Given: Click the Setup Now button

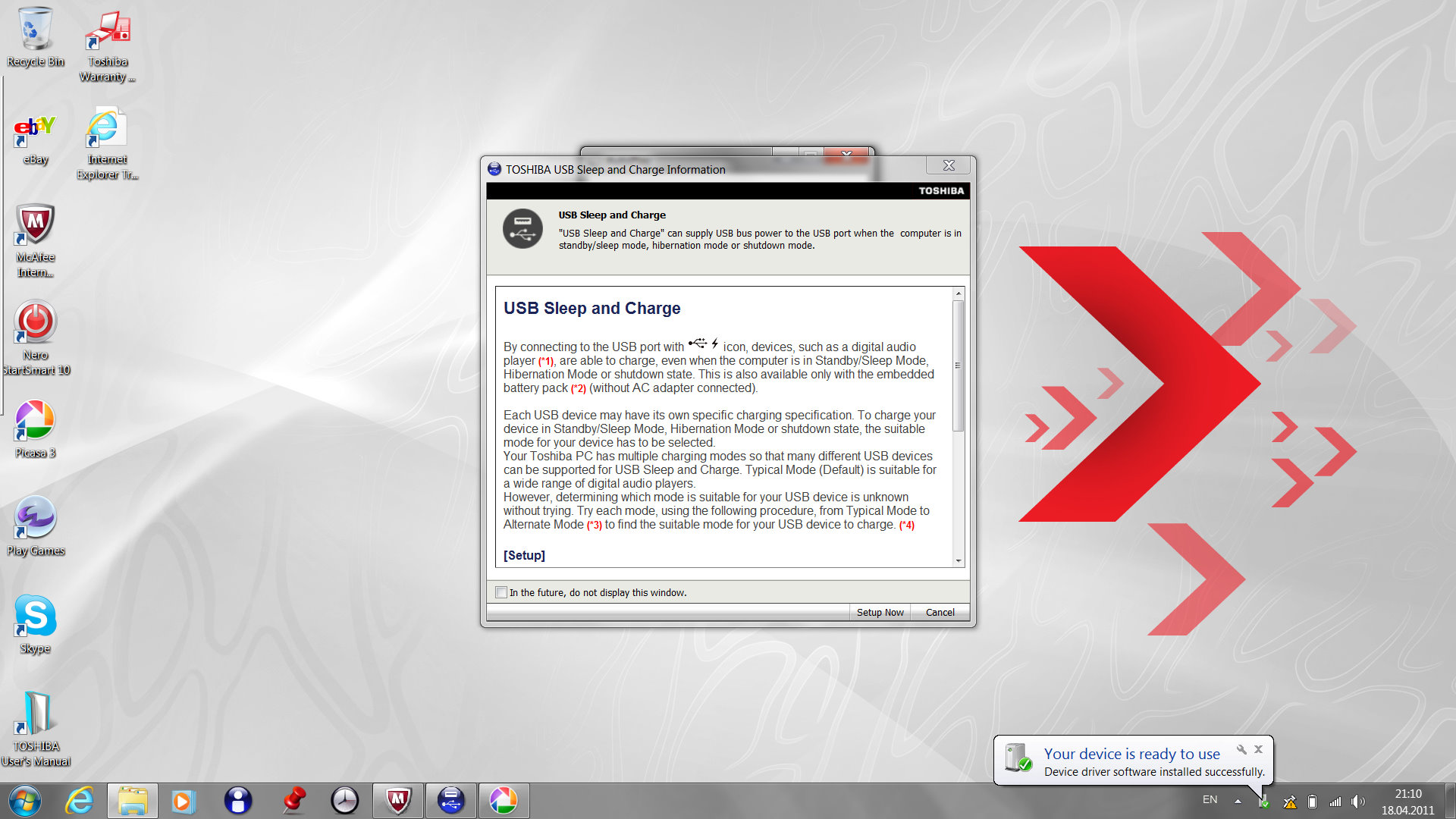Looking at the screenshot, I should coord(880,612).
